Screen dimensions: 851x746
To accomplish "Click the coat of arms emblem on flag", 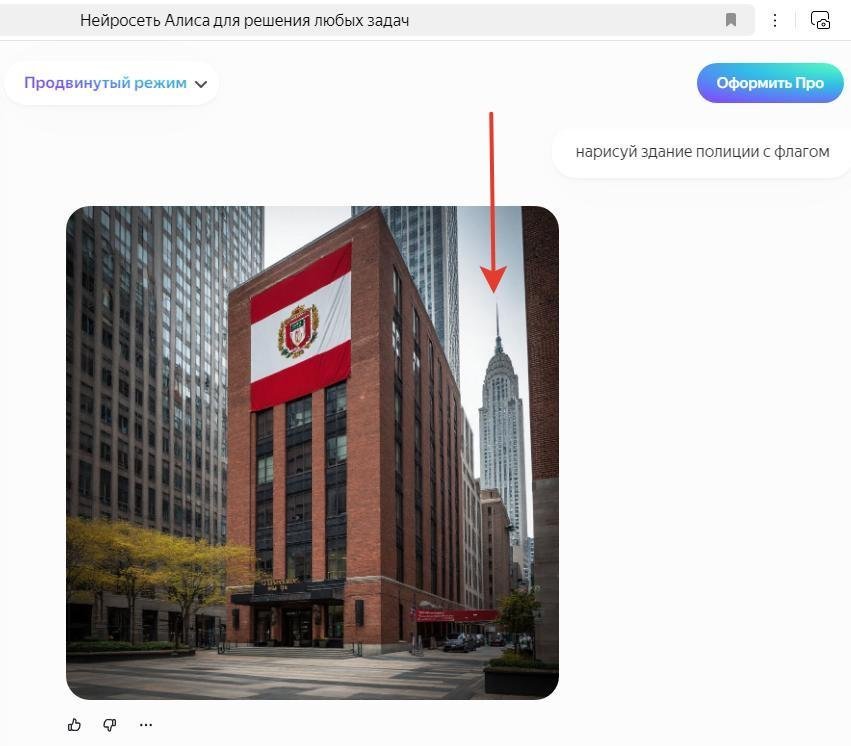I will [x=297, y=330].
